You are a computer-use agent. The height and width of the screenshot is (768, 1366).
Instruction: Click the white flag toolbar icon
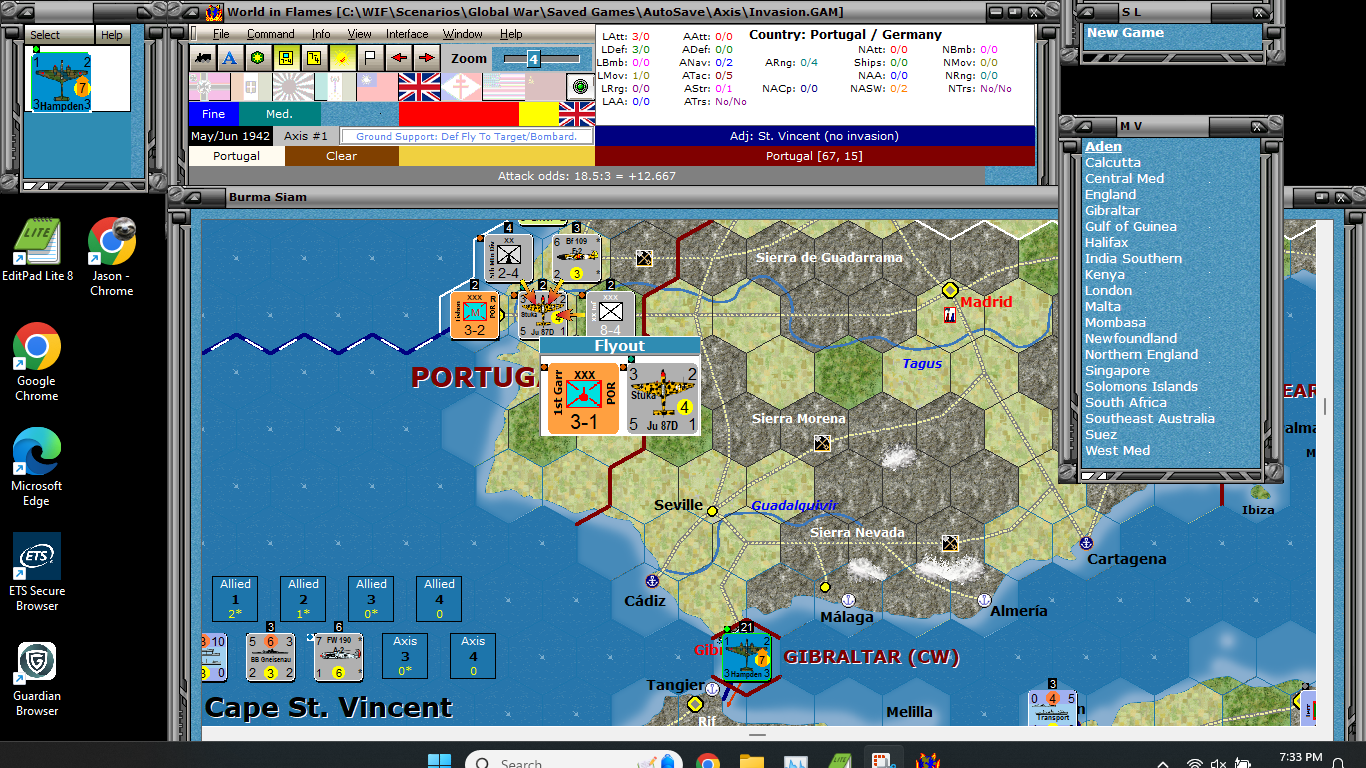click(370, 58)
